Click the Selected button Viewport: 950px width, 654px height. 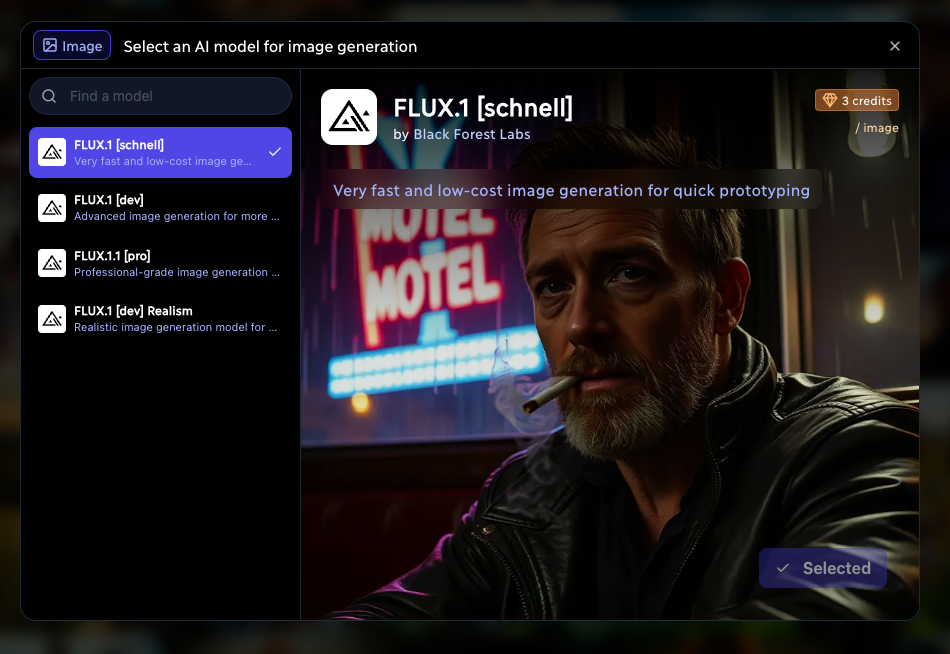point(823,568)
